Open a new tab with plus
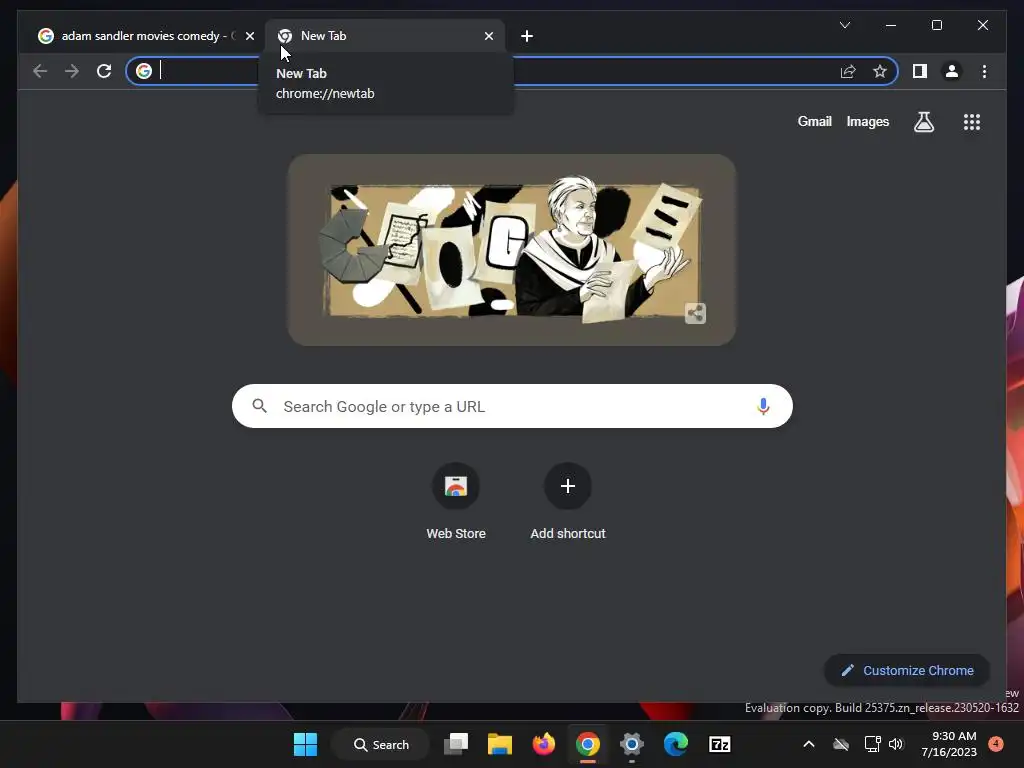Screen dimensions: 1024x768 pos(527,37)
